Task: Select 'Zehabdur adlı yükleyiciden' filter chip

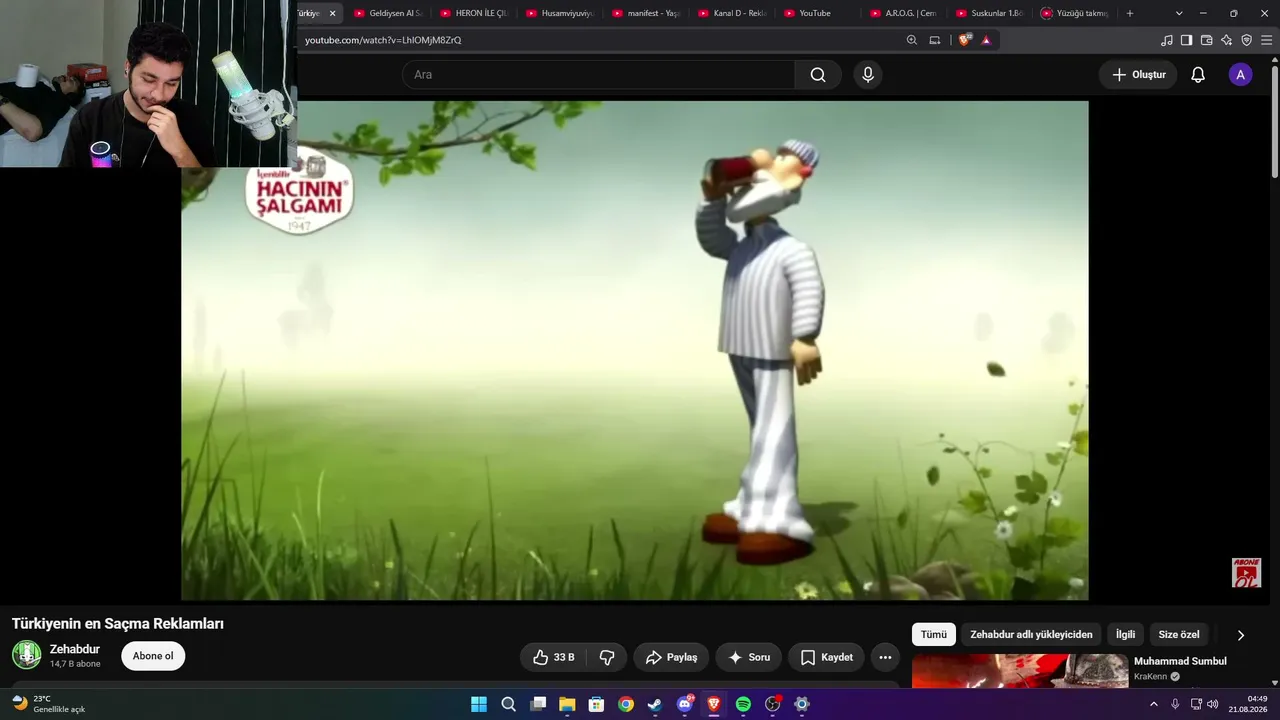Action: [x=1031, y=635]
